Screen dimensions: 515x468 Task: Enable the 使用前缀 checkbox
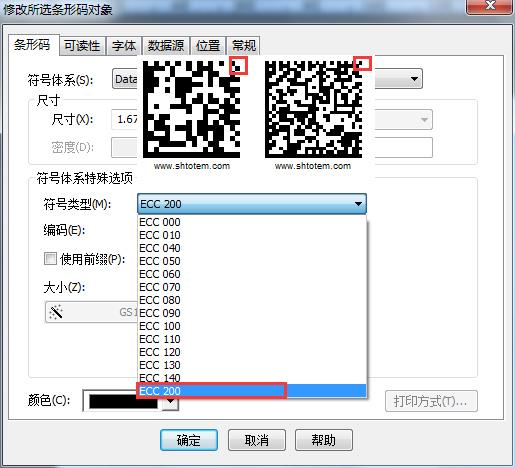pos(50,259)
